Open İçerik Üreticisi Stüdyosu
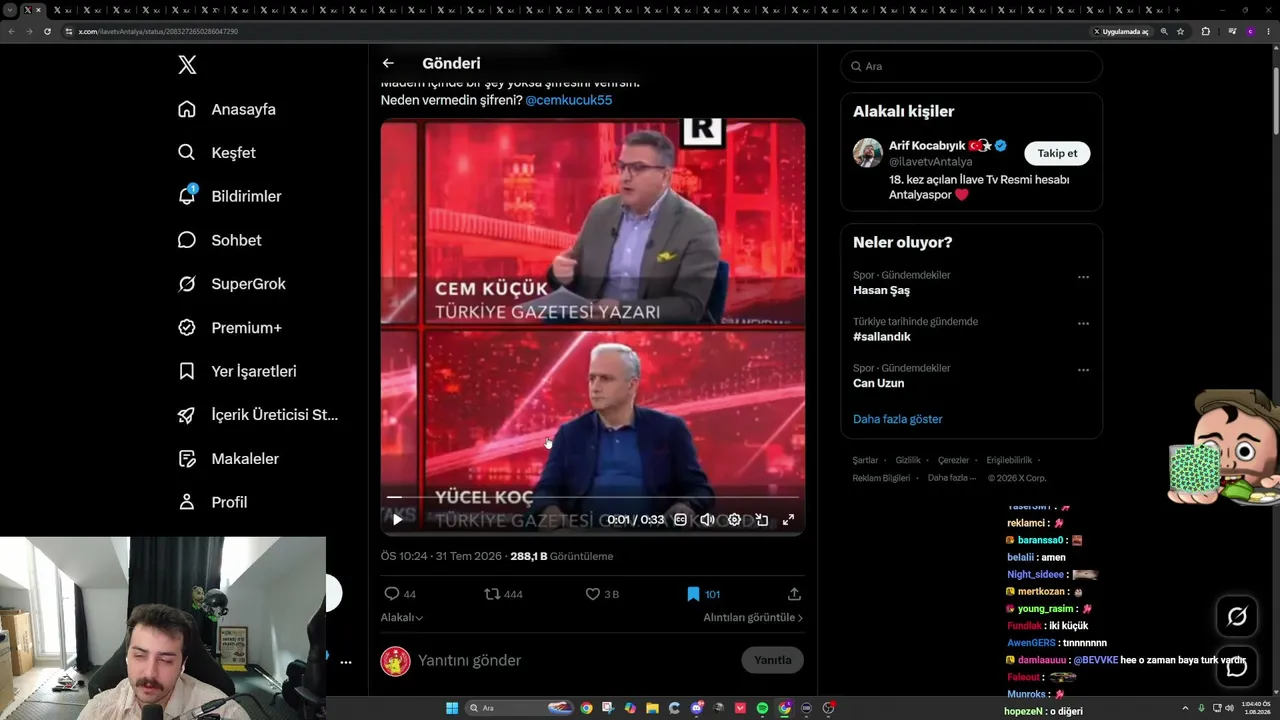Image resolution: width=1280 pixels, height=720 pixels. point(258,415)
